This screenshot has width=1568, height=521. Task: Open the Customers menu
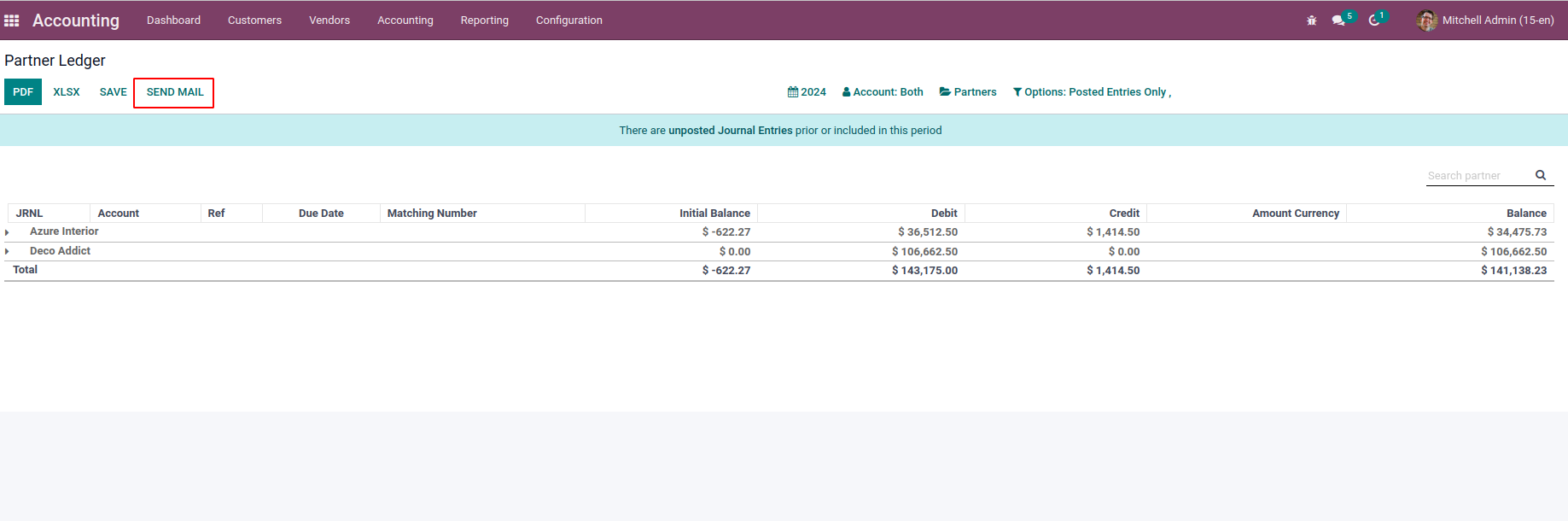pos(254,20)
